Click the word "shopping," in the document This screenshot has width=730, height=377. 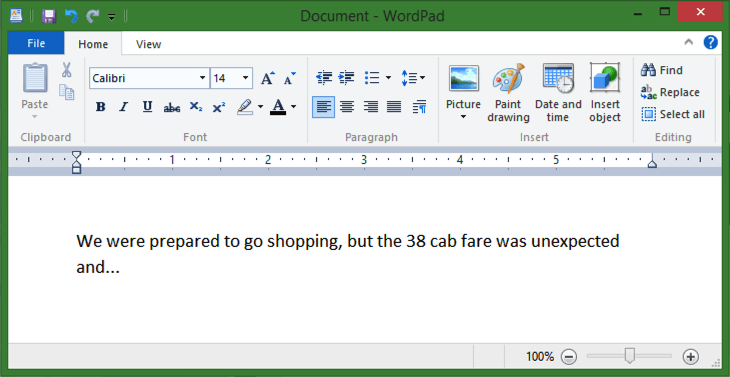[x=305, y=242]
